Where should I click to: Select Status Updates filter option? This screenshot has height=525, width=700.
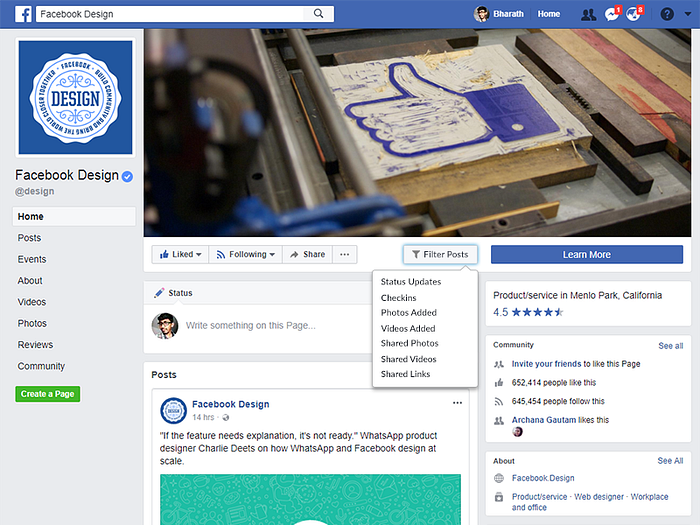point(411,282)
